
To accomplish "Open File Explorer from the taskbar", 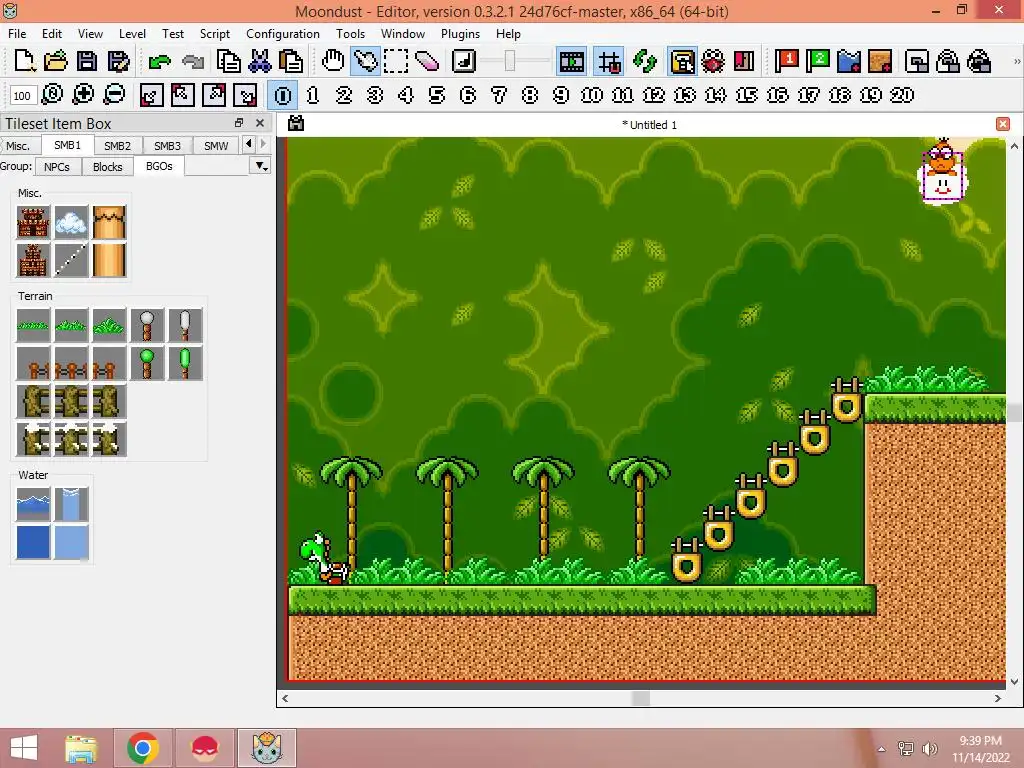I will [81, 748].
